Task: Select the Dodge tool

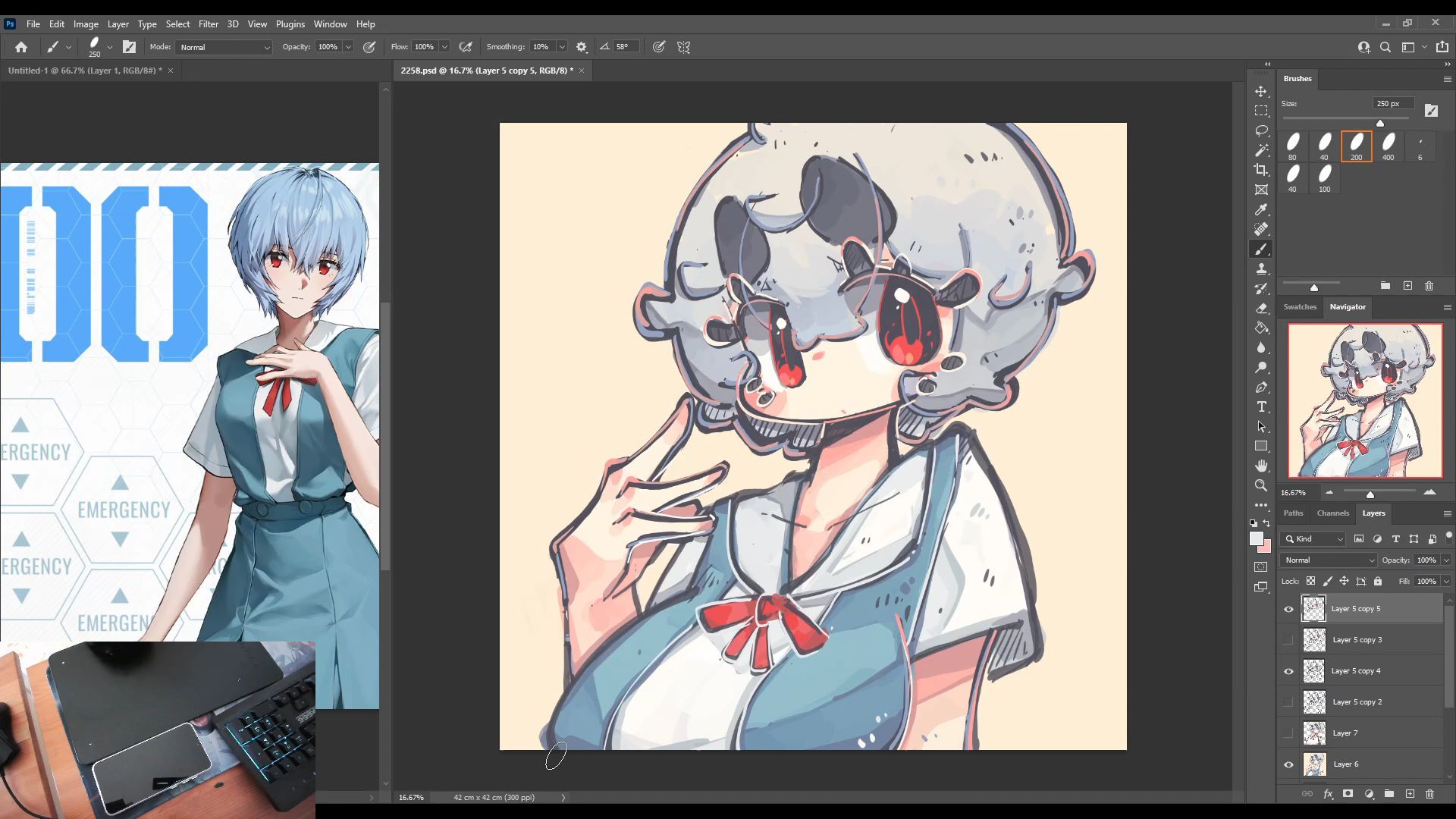Action: pyautogui.click(x=1261, y=367)
